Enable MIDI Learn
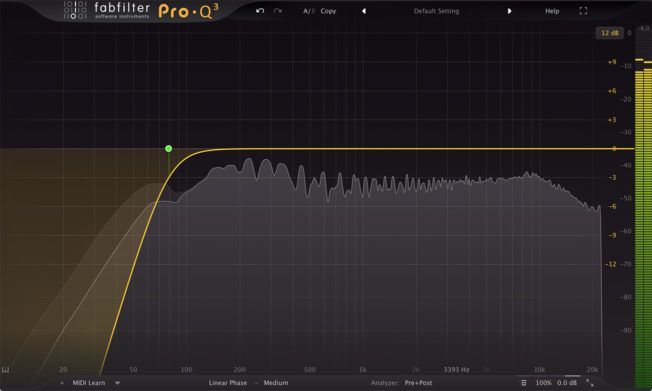652x391 pixels. tap(89, 383)
